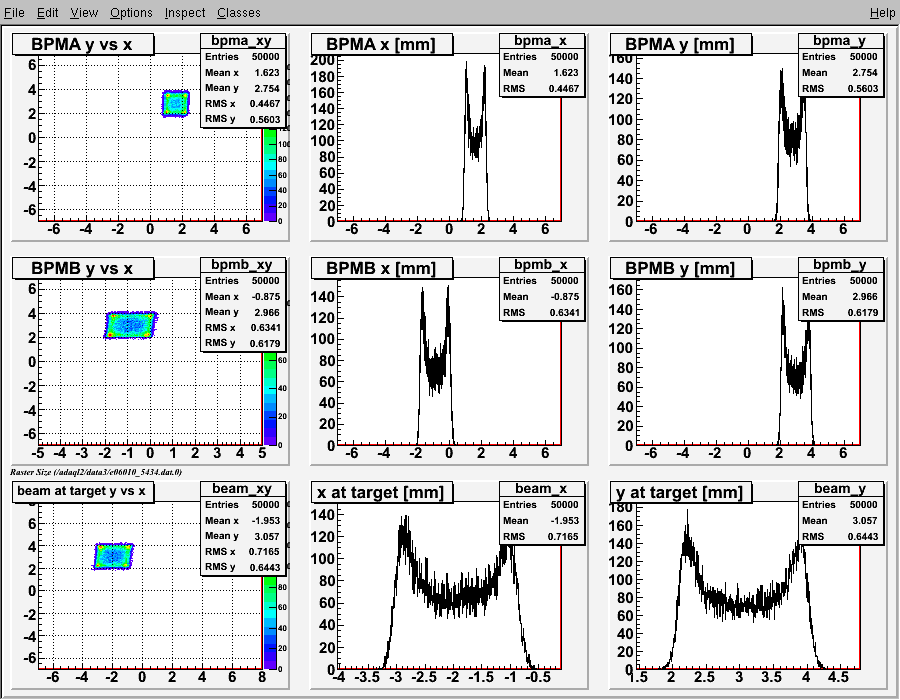Select the 'BPMB x [mm]' plot title

click(x=382, y=268)
